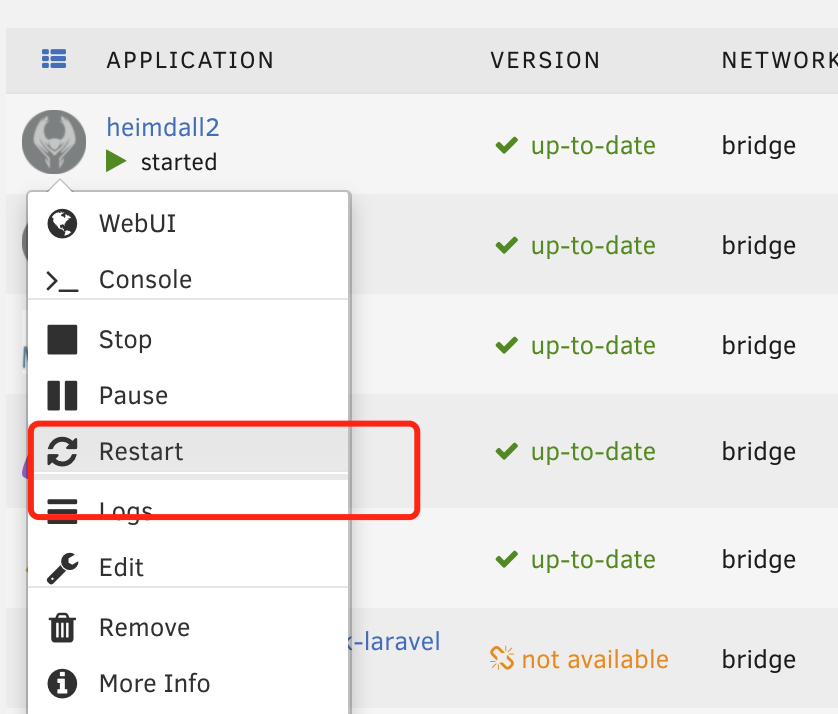Click heimdall2's up-to-date version status
The width and height of the screenshot is (838, 714).
pos(577,146)
